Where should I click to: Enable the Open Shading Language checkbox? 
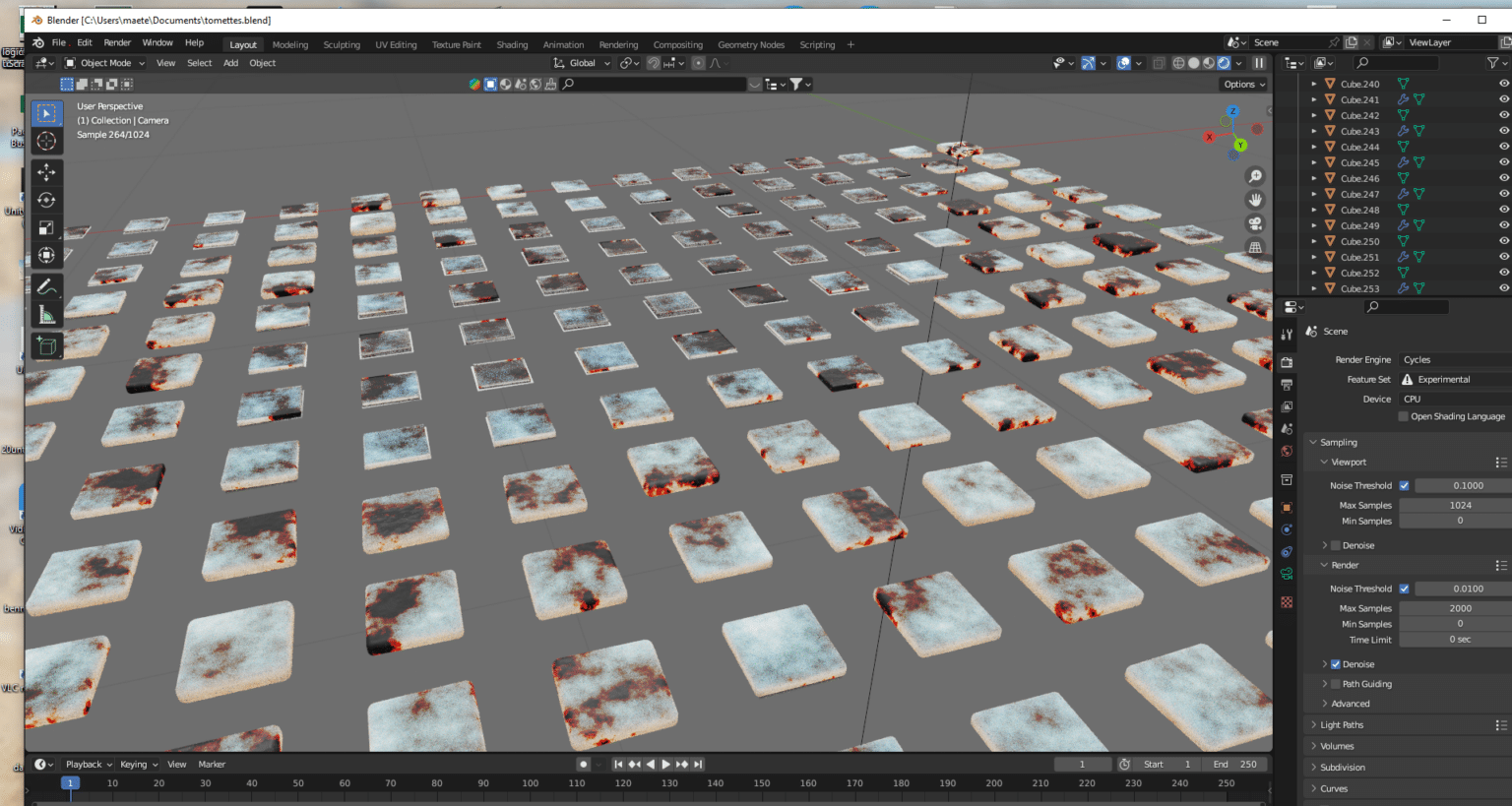1402,415
